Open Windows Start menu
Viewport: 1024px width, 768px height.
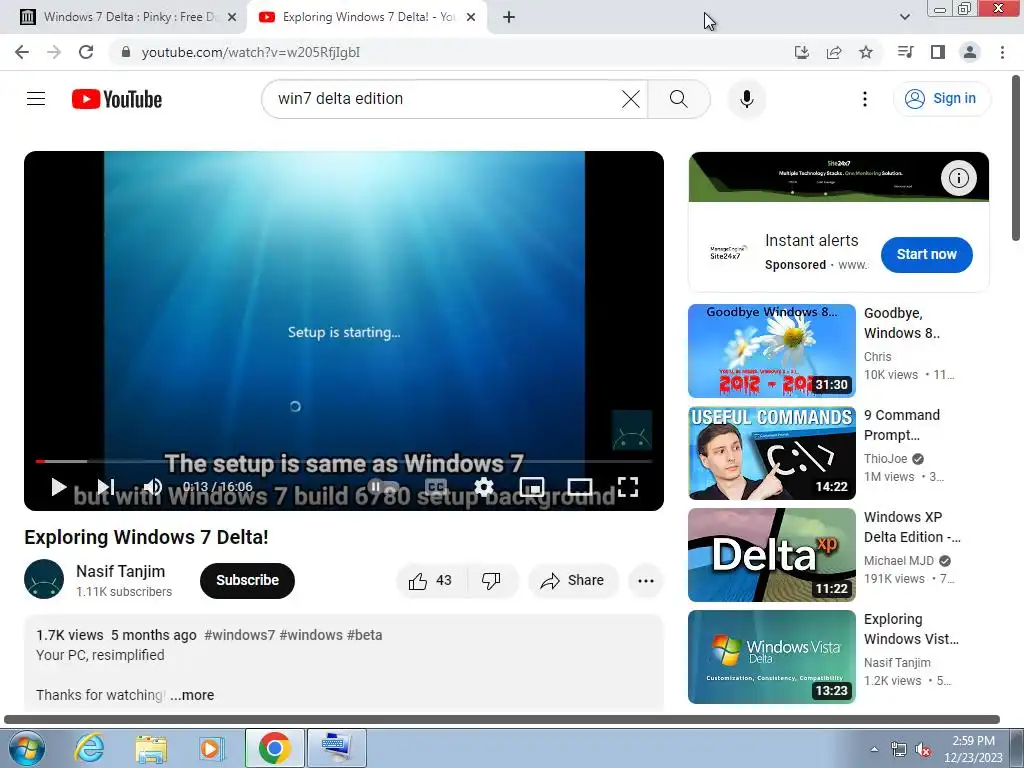click(x=26, y=748)
